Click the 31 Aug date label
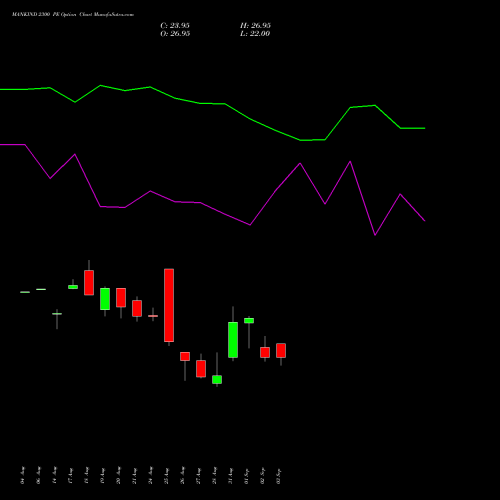 [x=230, y=475]
